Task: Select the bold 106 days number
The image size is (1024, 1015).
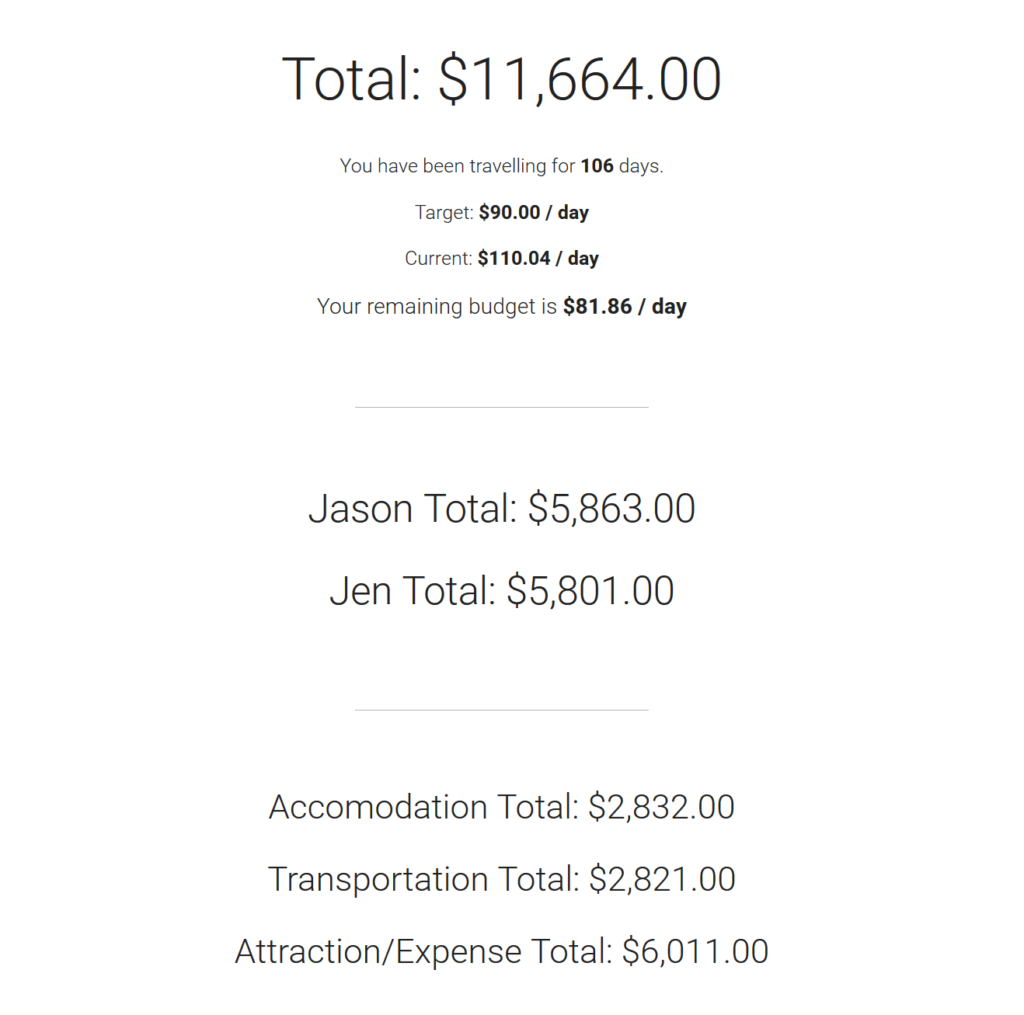Action: click(596, 166)
